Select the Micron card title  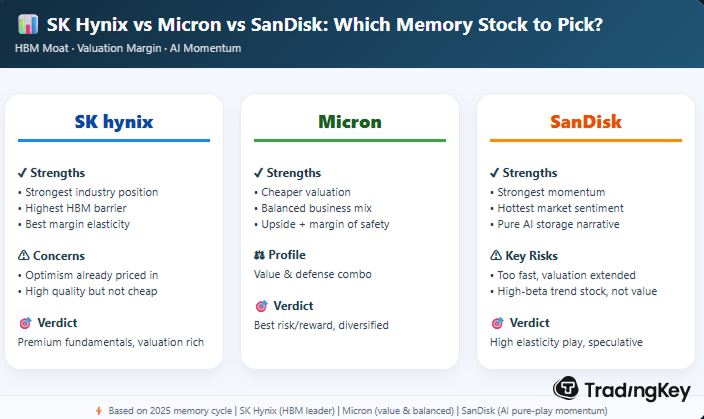pyautogui.click(x=350, y=122)
